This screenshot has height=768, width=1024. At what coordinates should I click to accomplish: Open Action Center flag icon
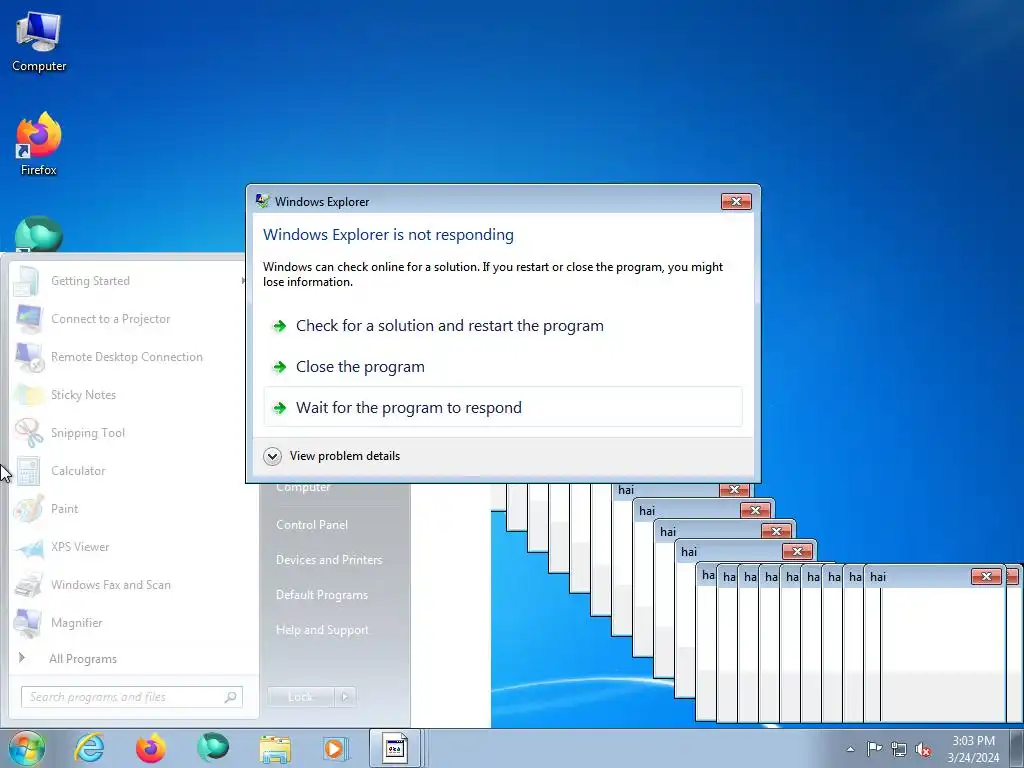(x=874, y=748)
